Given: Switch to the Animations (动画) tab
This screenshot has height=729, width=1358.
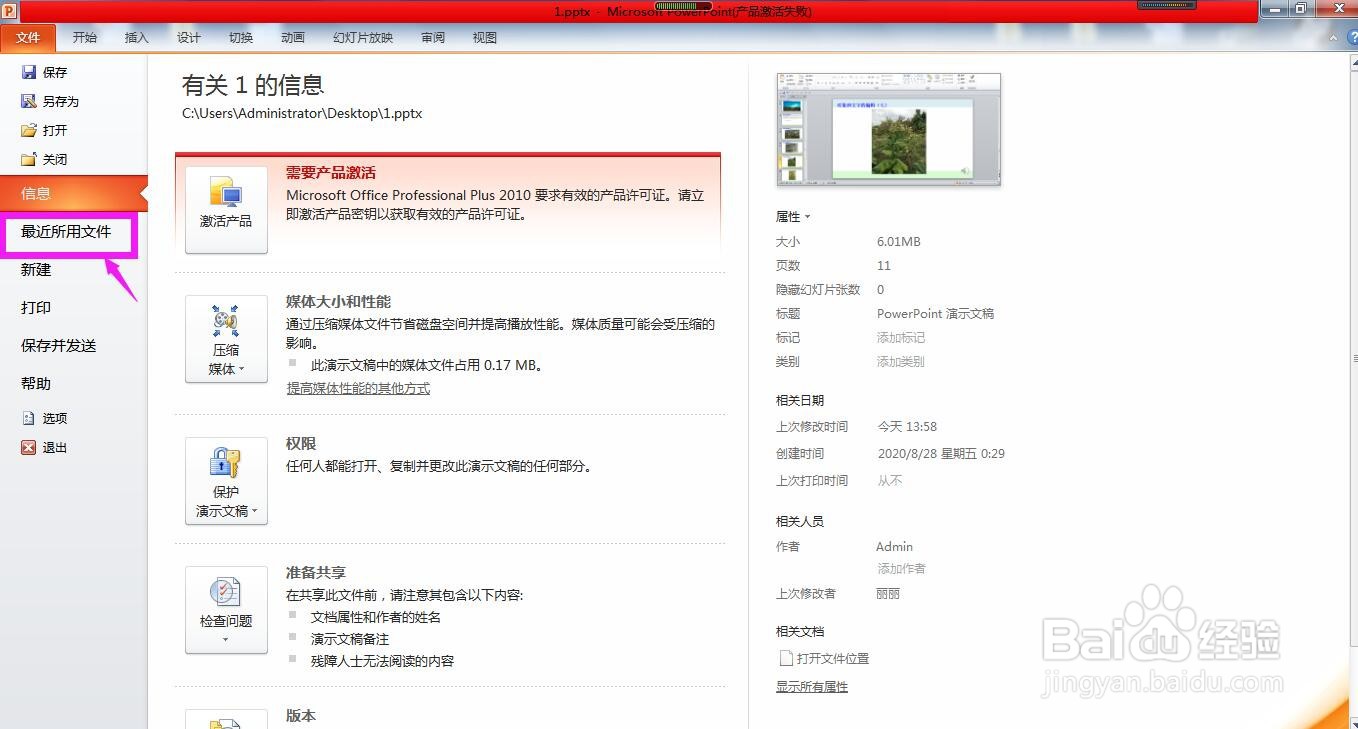Looking at the screenshot, I should click(293, 38).
